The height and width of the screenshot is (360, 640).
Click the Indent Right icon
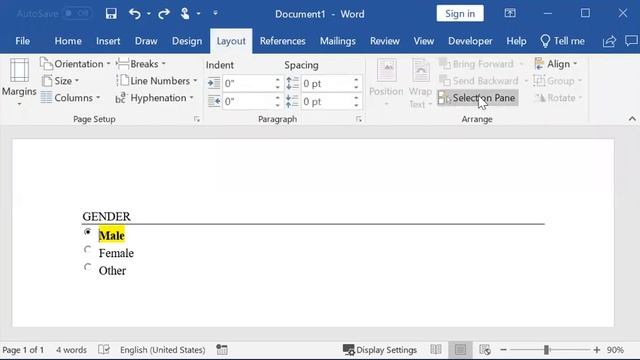coord(214,101)
